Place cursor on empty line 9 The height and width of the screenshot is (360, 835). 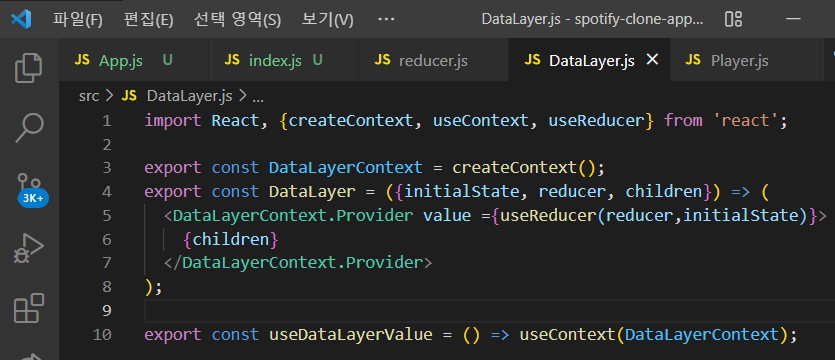pyautogui.click(x=489, y=310)
